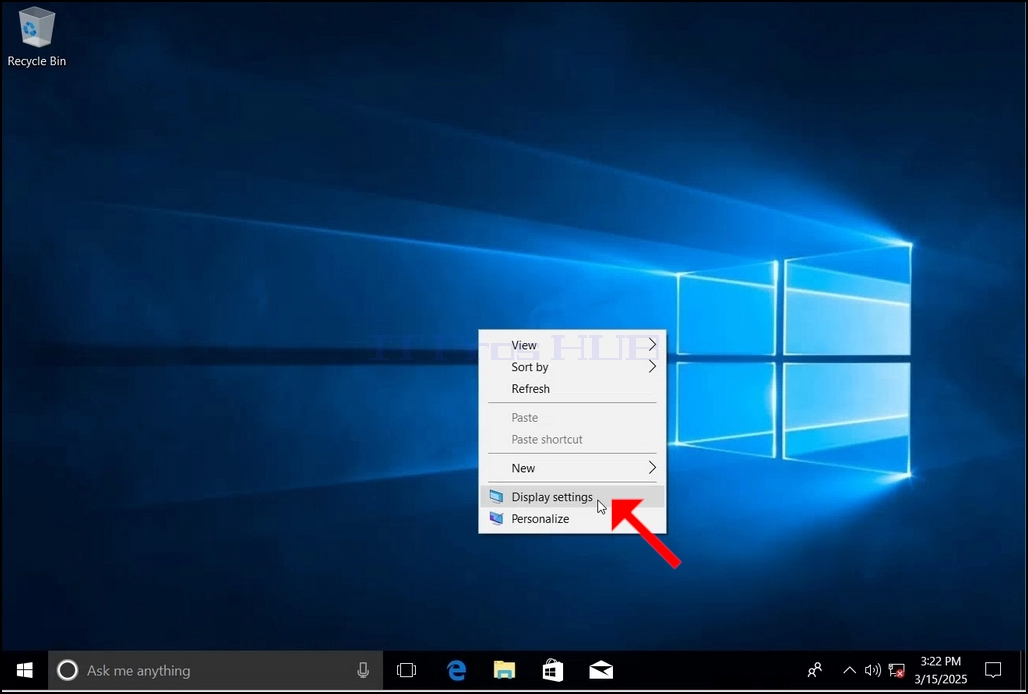This screenshot has width=1028, height=694.
Task: Open the Store app on the taskbar
Action: point(553,670)
